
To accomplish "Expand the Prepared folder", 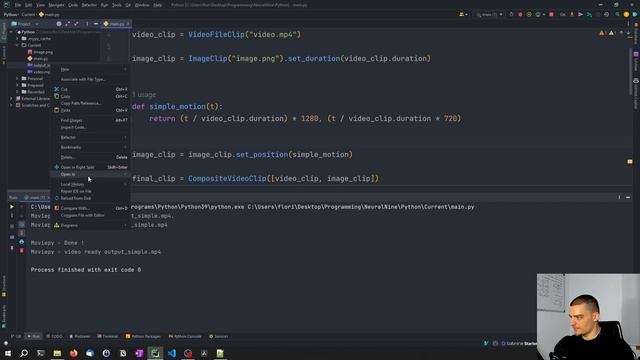I will point(18,85).
